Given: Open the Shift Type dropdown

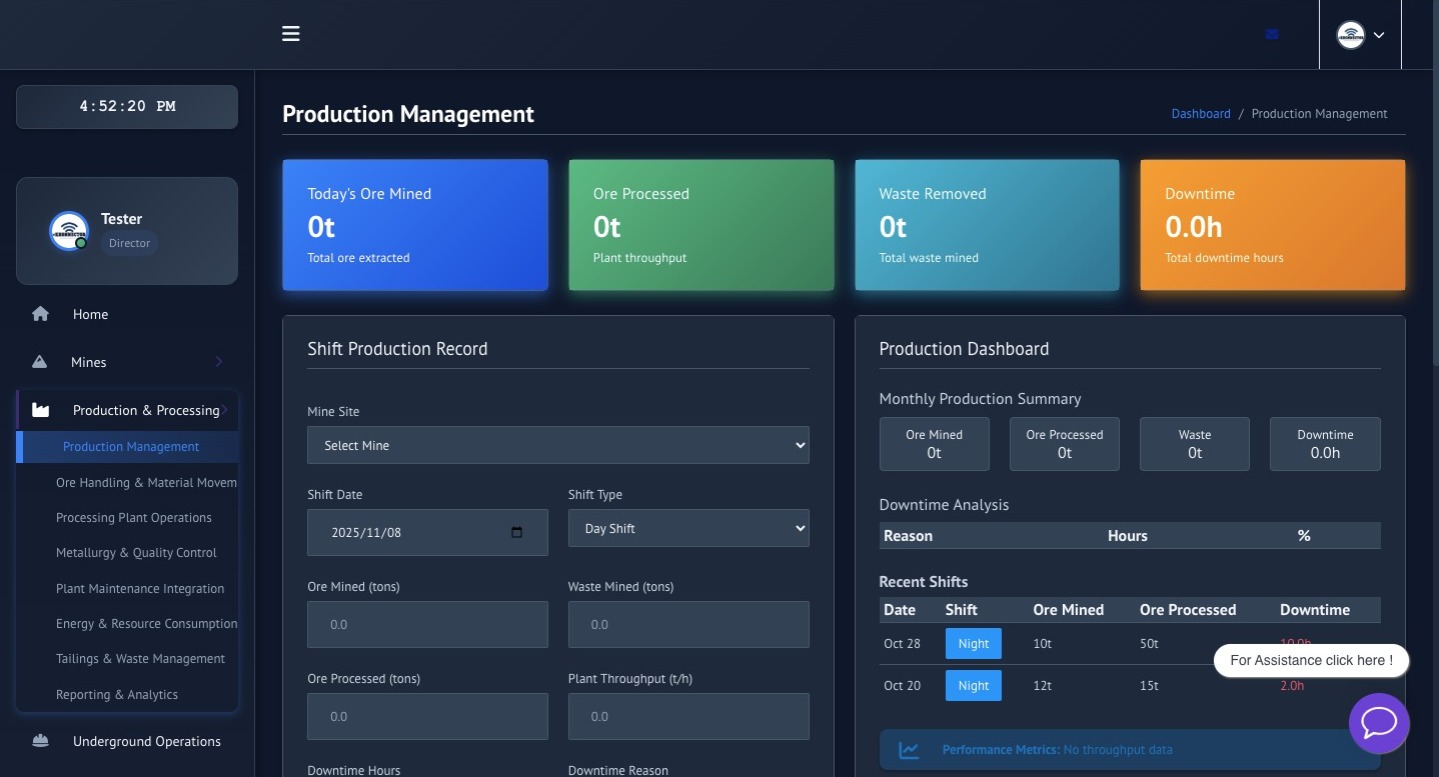Looking at the screenshot, I should (688, 527).
